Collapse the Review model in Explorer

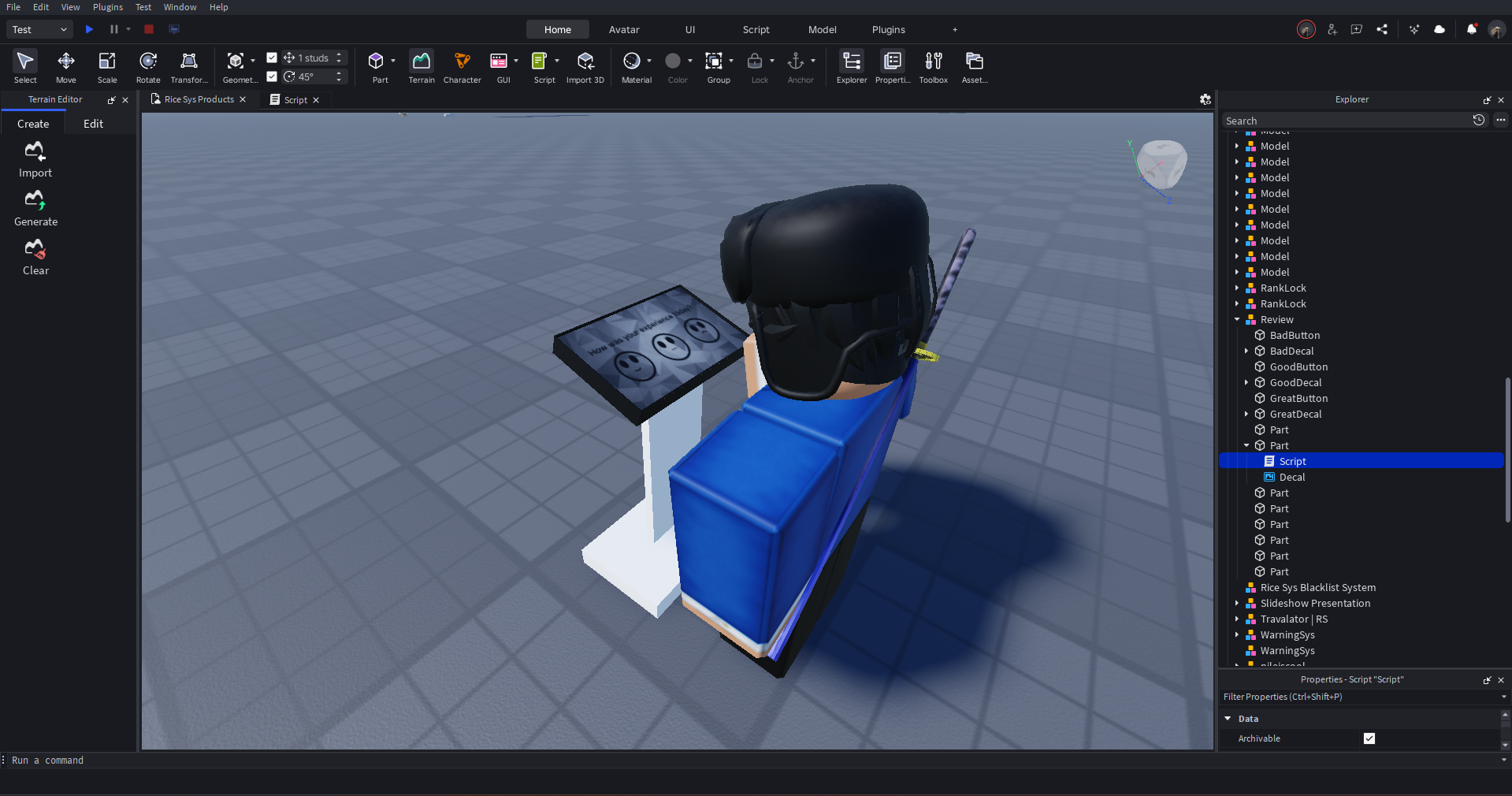[1236, 320]
